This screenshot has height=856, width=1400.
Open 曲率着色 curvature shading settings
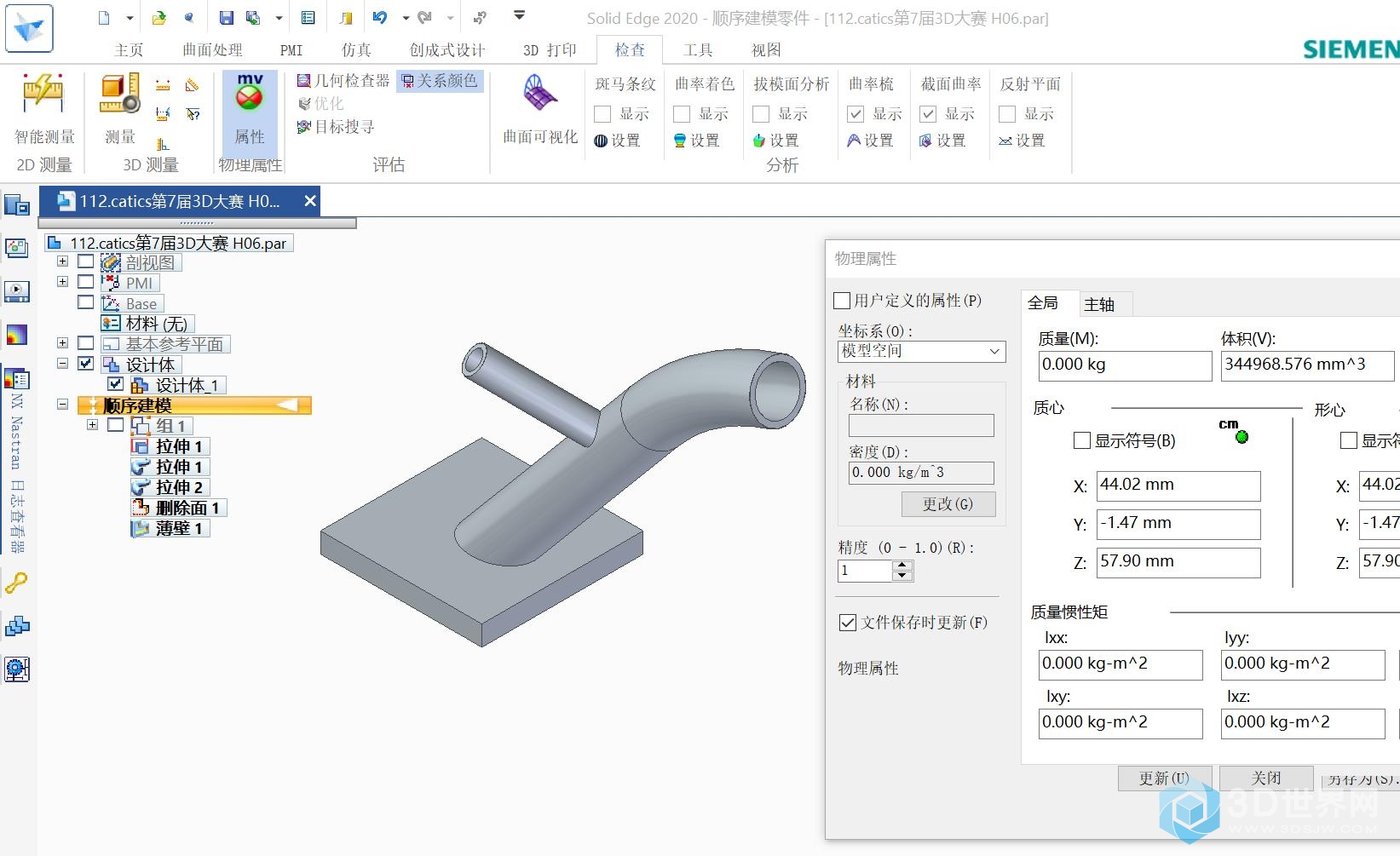click(696, 141)
